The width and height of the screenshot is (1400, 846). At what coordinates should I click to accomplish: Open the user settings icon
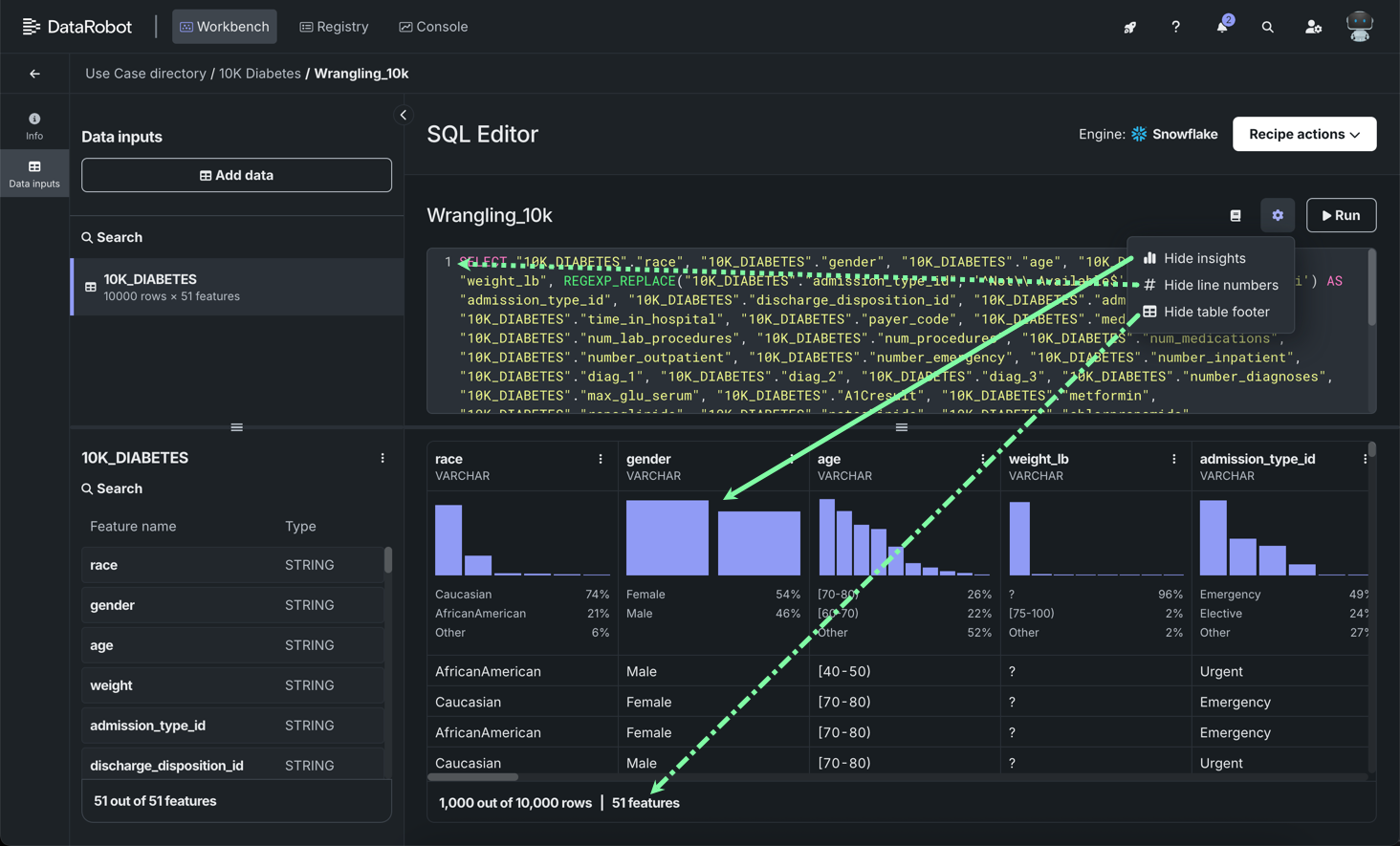(1313, 27)
